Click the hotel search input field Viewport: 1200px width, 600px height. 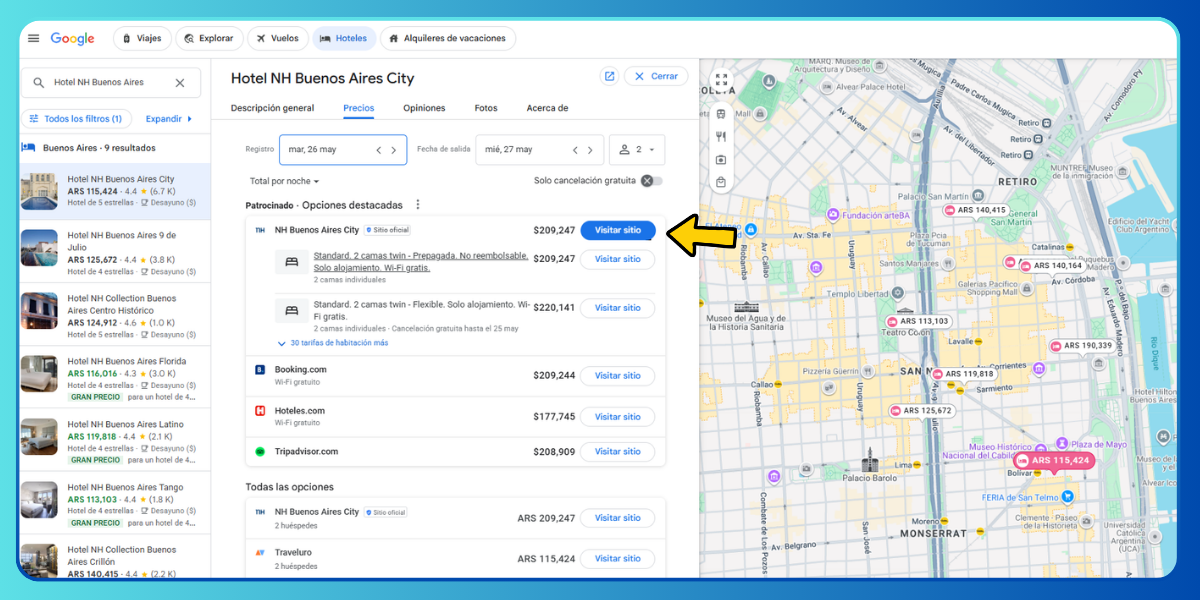click(110, 83)
